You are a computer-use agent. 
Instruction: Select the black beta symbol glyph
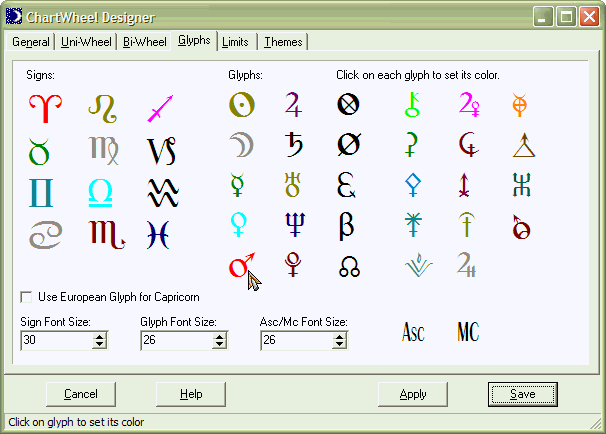pos(346,226)
